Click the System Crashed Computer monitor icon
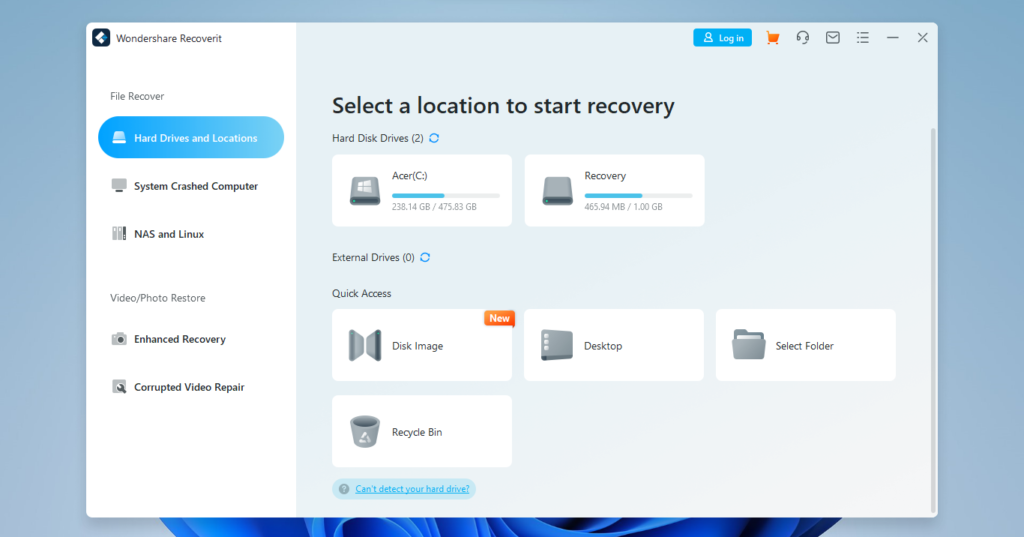1024x537 pixels. tap(119, 186)
